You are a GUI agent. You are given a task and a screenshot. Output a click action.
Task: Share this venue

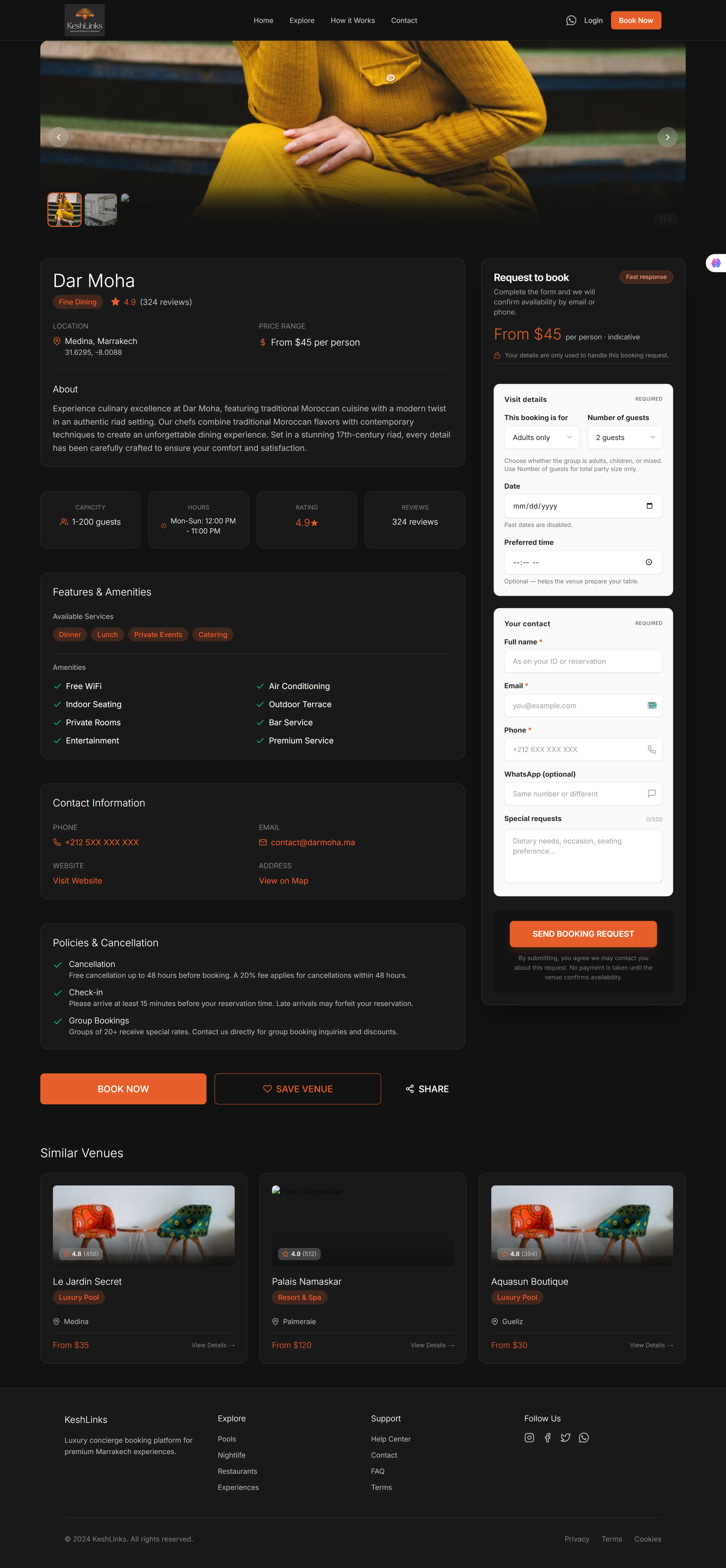(428, 1088)
